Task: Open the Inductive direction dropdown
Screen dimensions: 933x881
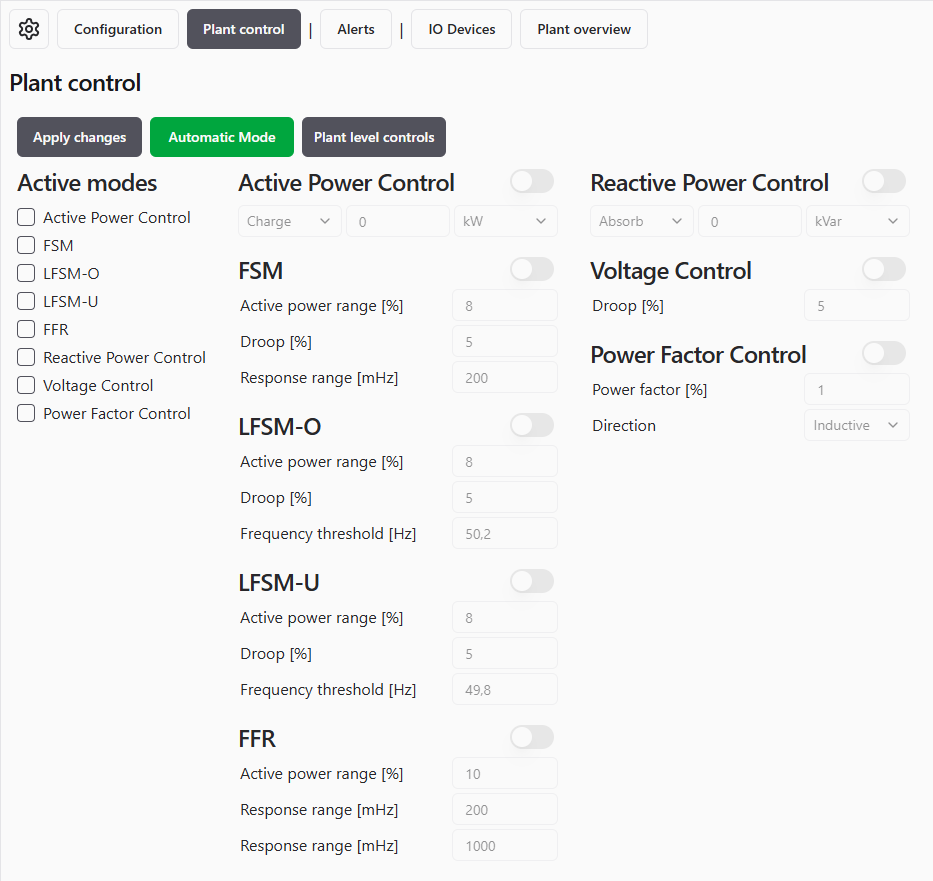Action: tap(857, 425)
